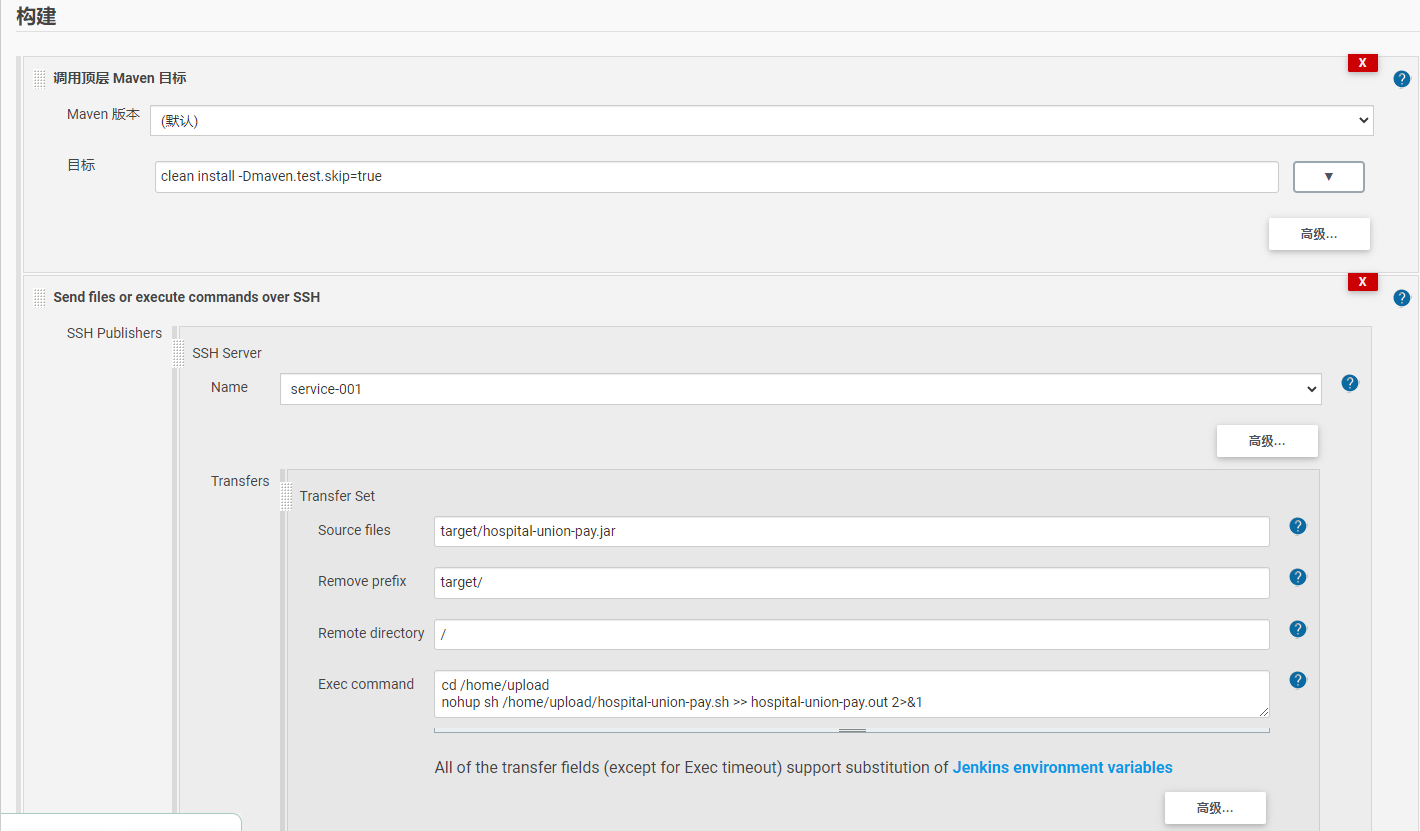Open the Maven version dropdown
The image size is (1420, 831).
pos(761,120)
